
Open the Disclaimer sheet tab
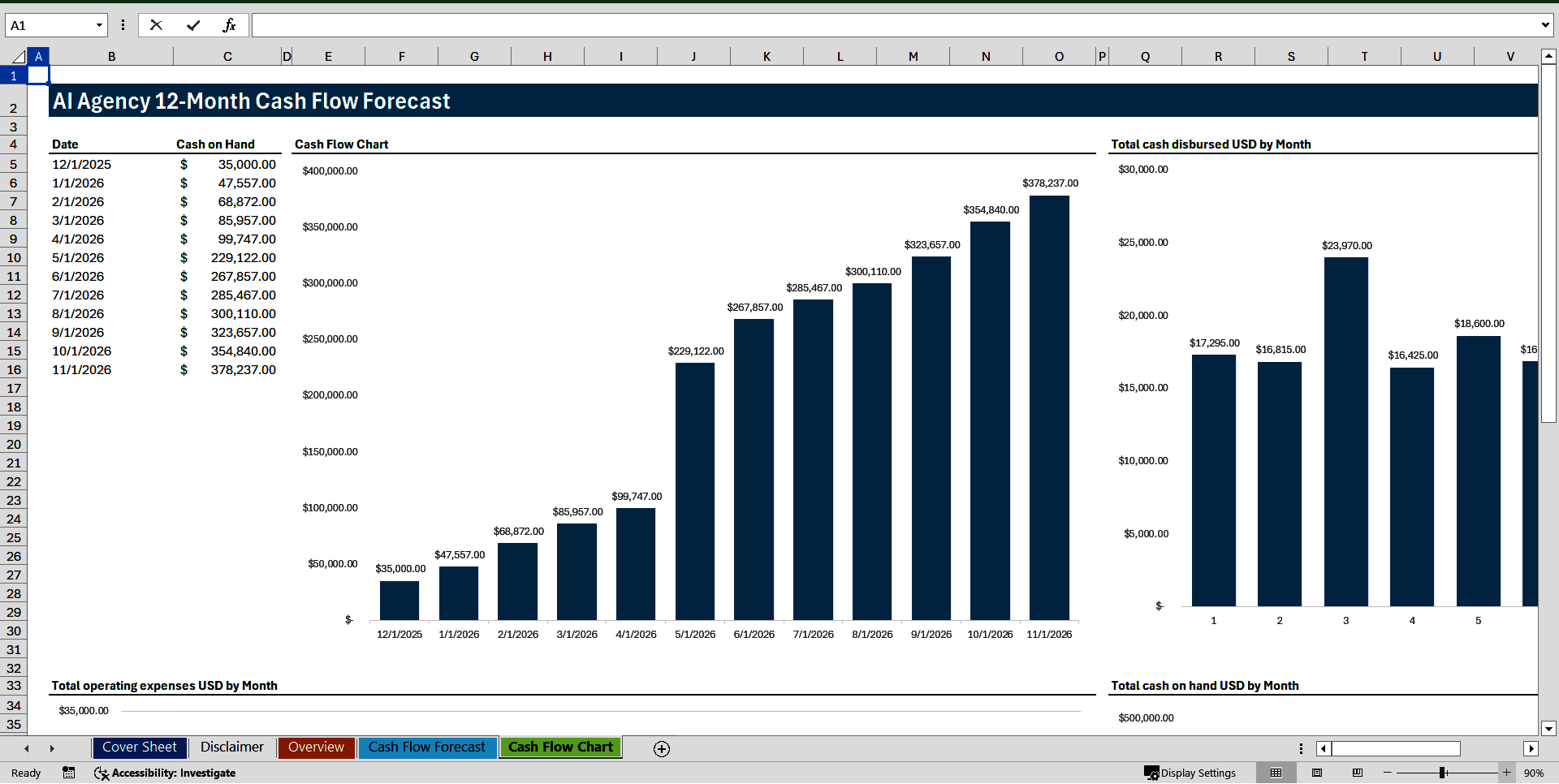(231, 747)
